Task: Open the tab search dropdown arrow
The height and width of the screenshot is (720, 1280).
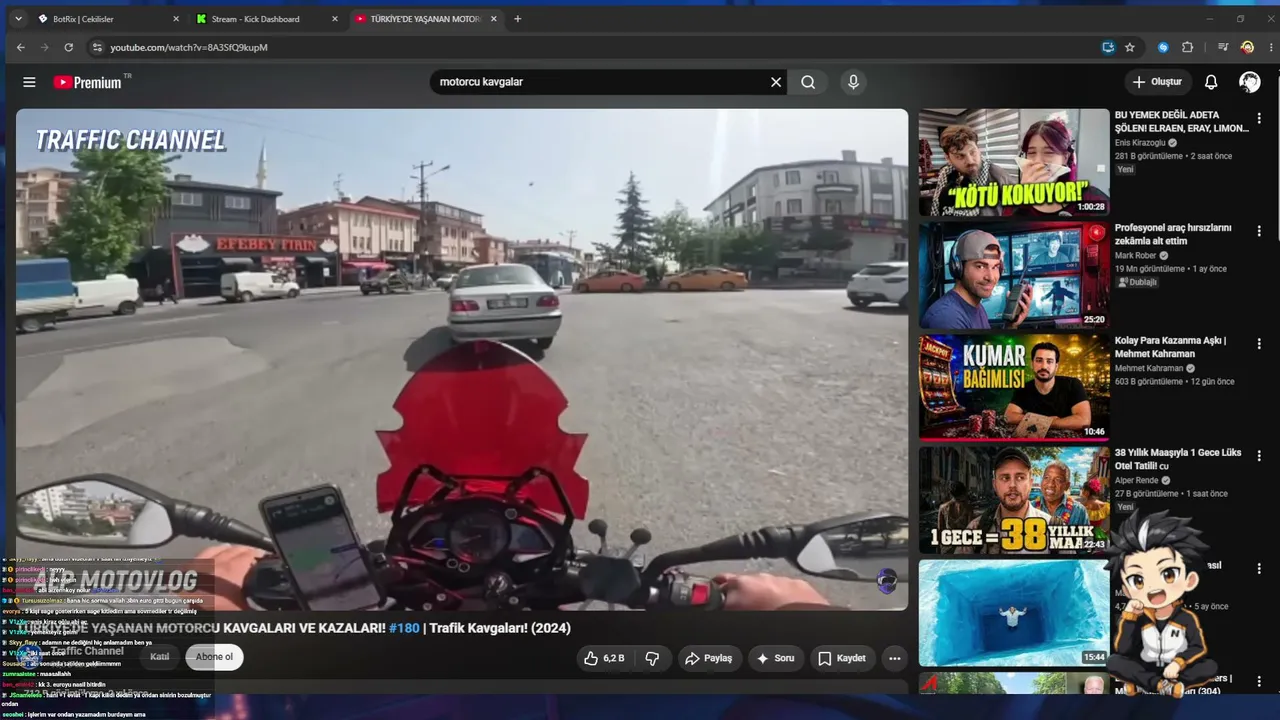Action: (18, 19)
